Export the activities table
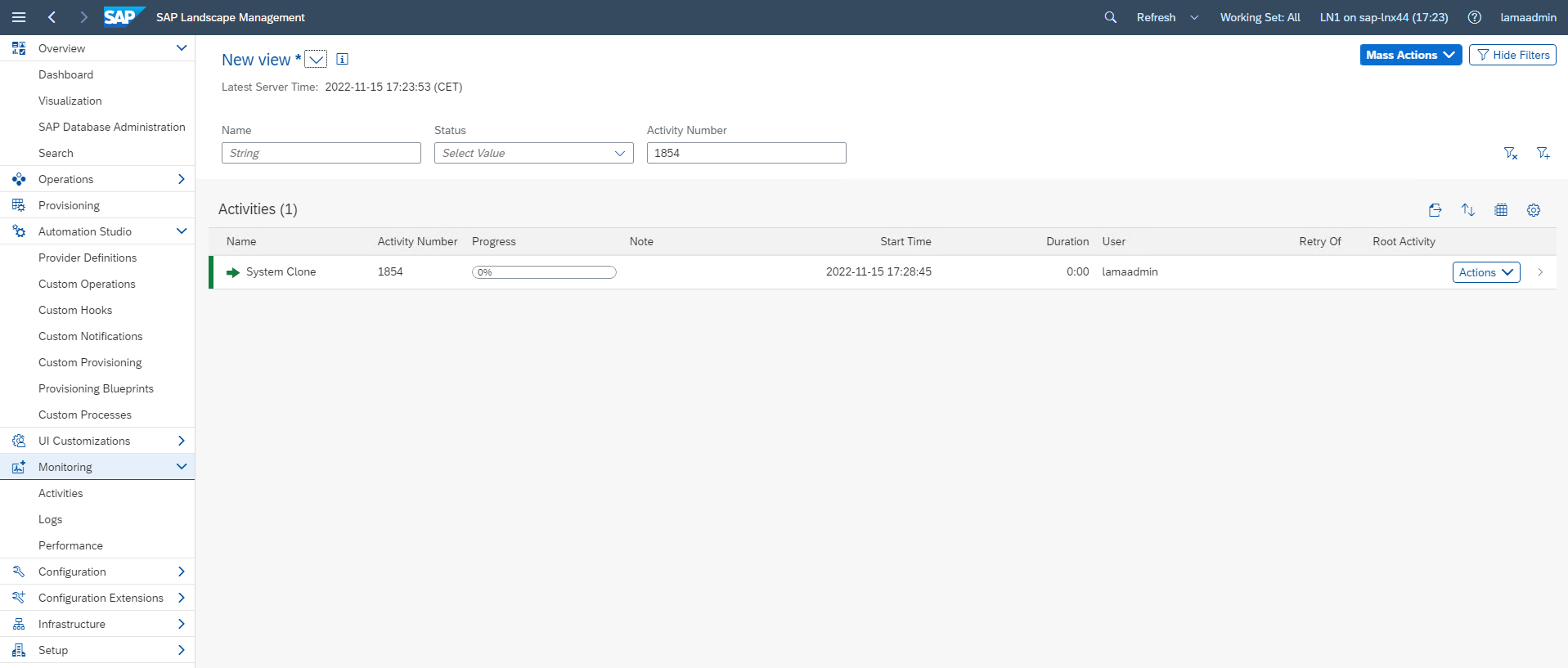The image size is (1568, 668). pyautogui.click(x=1435, y=210)
